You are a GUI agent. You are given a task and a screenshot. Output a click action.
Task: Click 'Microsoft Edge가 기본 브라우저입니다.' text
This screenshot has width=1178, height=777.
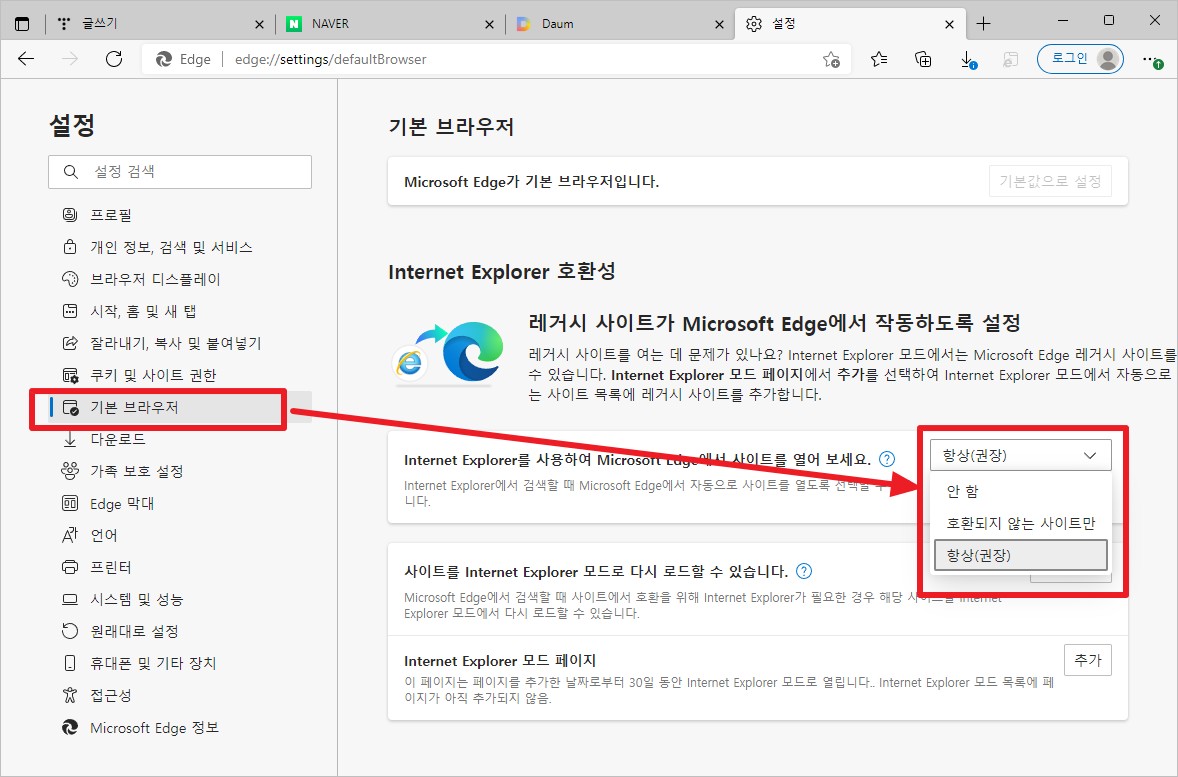(531, 182)
